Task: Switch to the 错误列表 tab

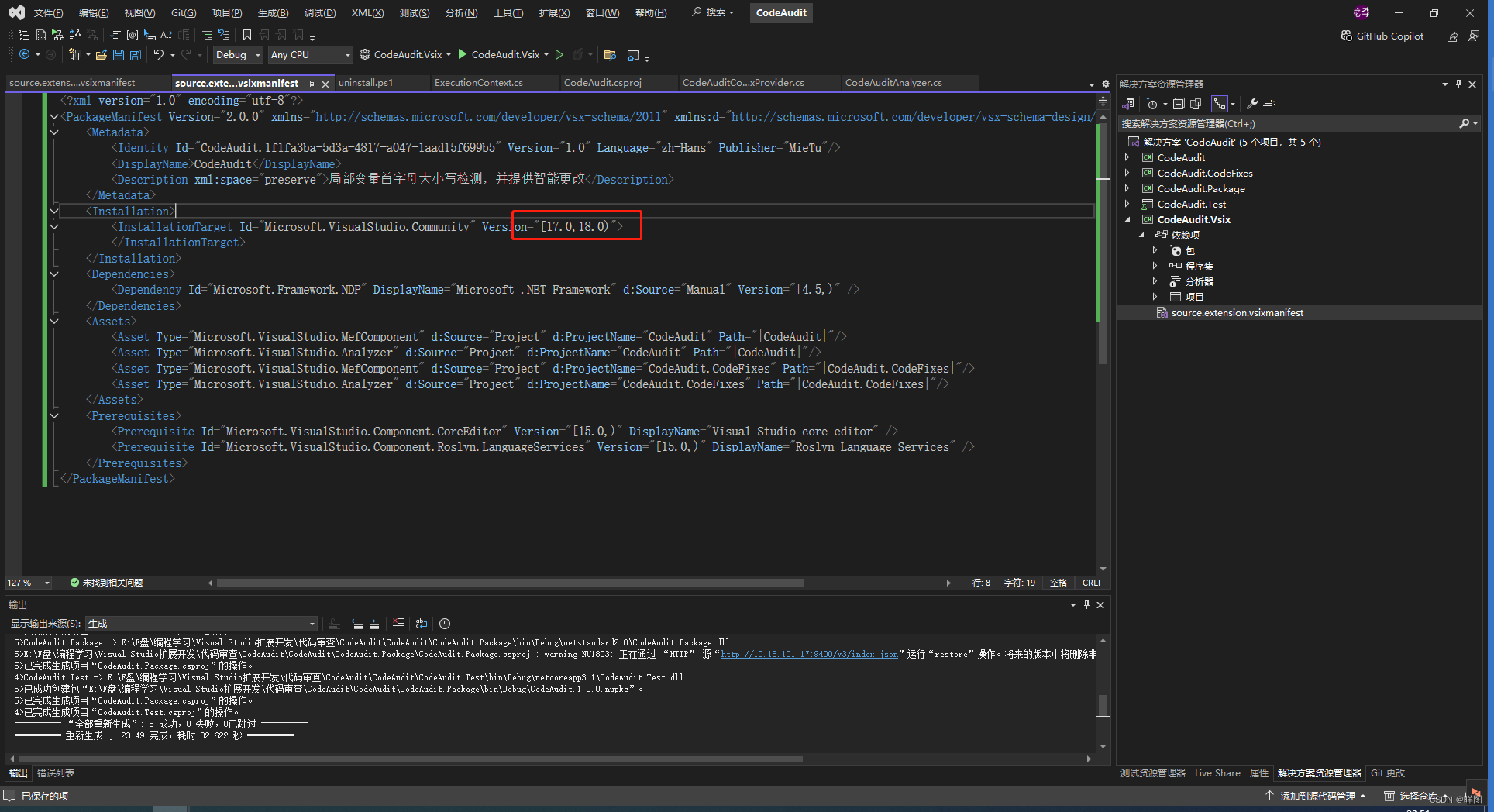Action: [56, 773]
